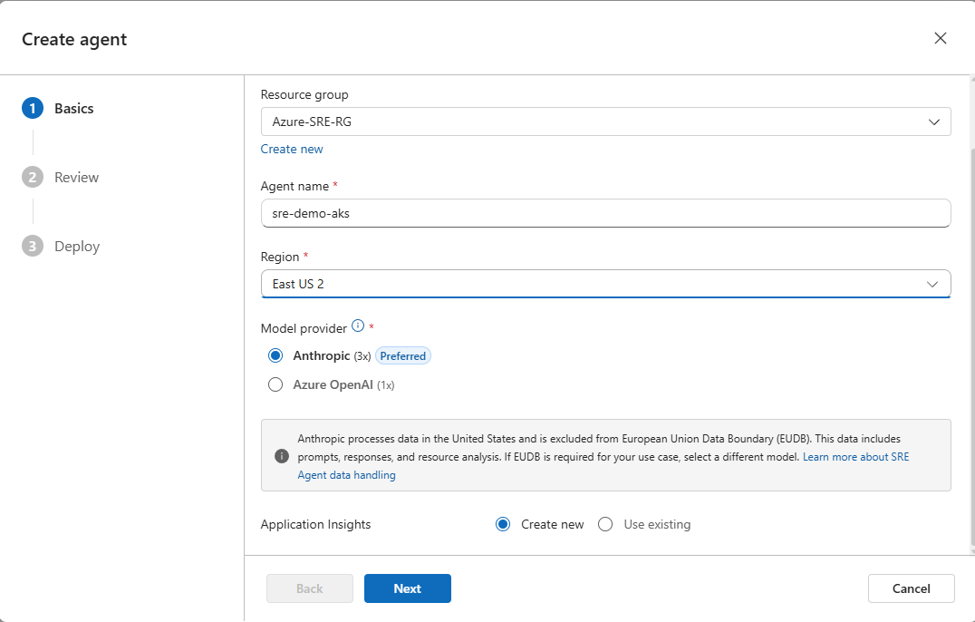Close the Create agent dialog
Screen dimensions: 975x622
(x=940, y=39)
